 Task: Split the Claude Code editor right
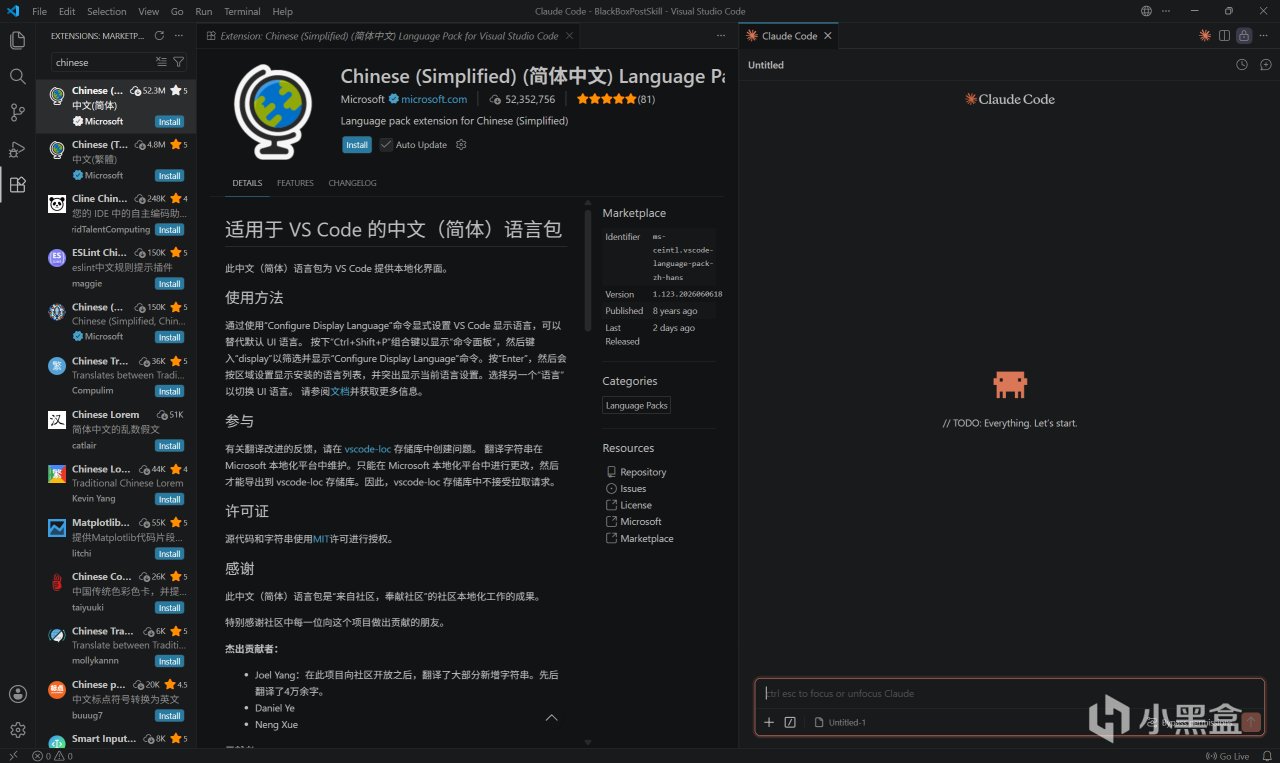pyautogui.click(x=1224, y=35)
